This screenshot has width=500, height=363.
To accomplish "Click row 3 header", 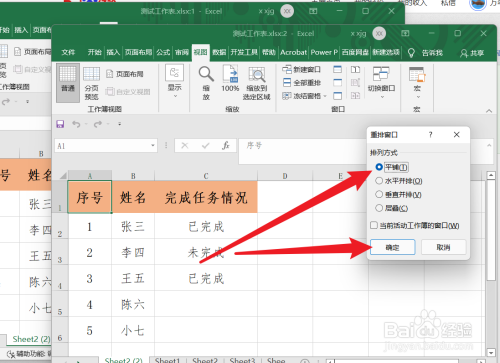I will coord(60,252).
